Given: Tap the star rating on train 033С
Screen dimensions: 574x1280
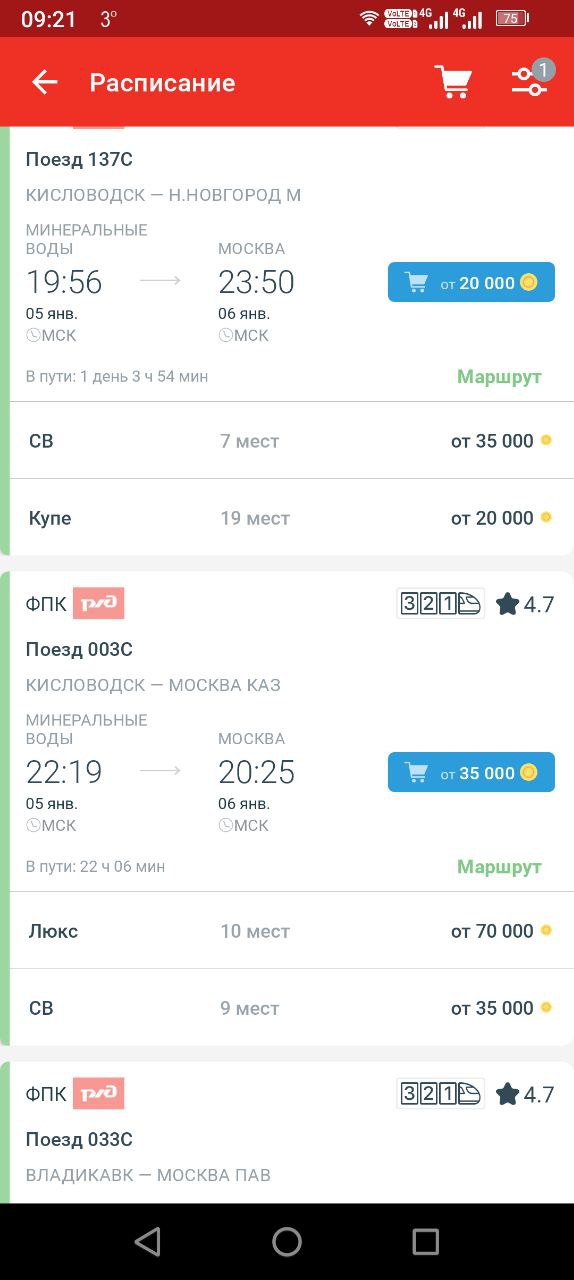Looking at the screenshot, I should [525, 1094].
